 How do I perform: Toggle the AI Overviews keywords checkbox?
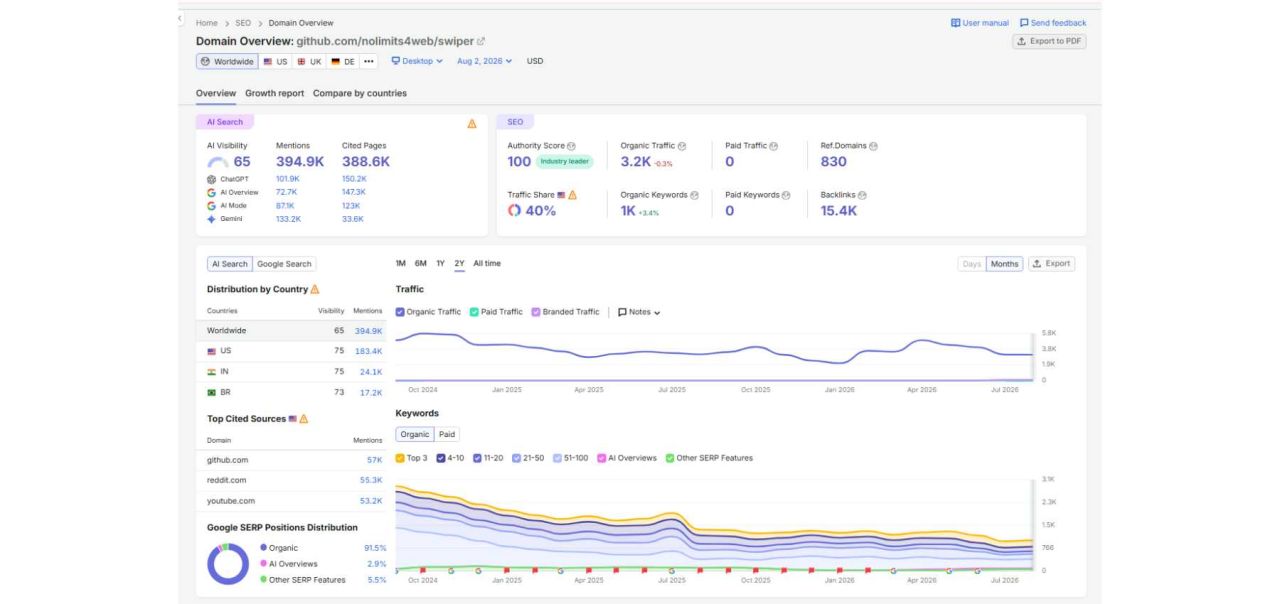coord(602,458)
